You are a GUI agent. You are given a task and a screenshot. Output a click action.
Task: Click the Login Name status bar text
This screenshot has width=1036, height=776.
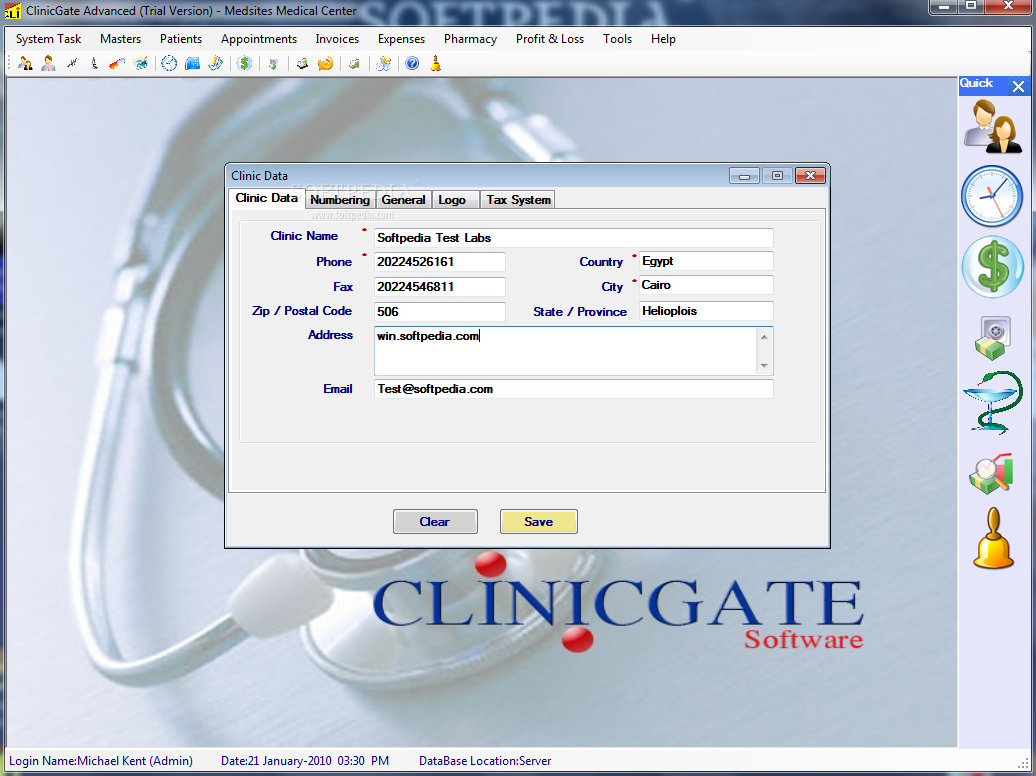[x=101, y=761]
